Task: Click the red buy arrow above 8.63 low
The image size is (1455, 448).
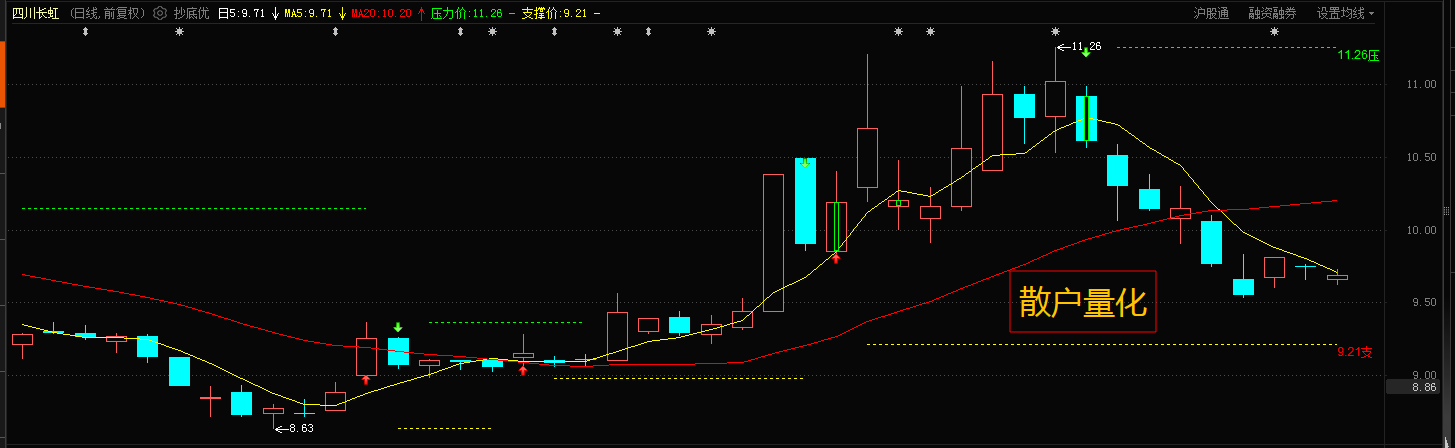Action: pos(366,381)
